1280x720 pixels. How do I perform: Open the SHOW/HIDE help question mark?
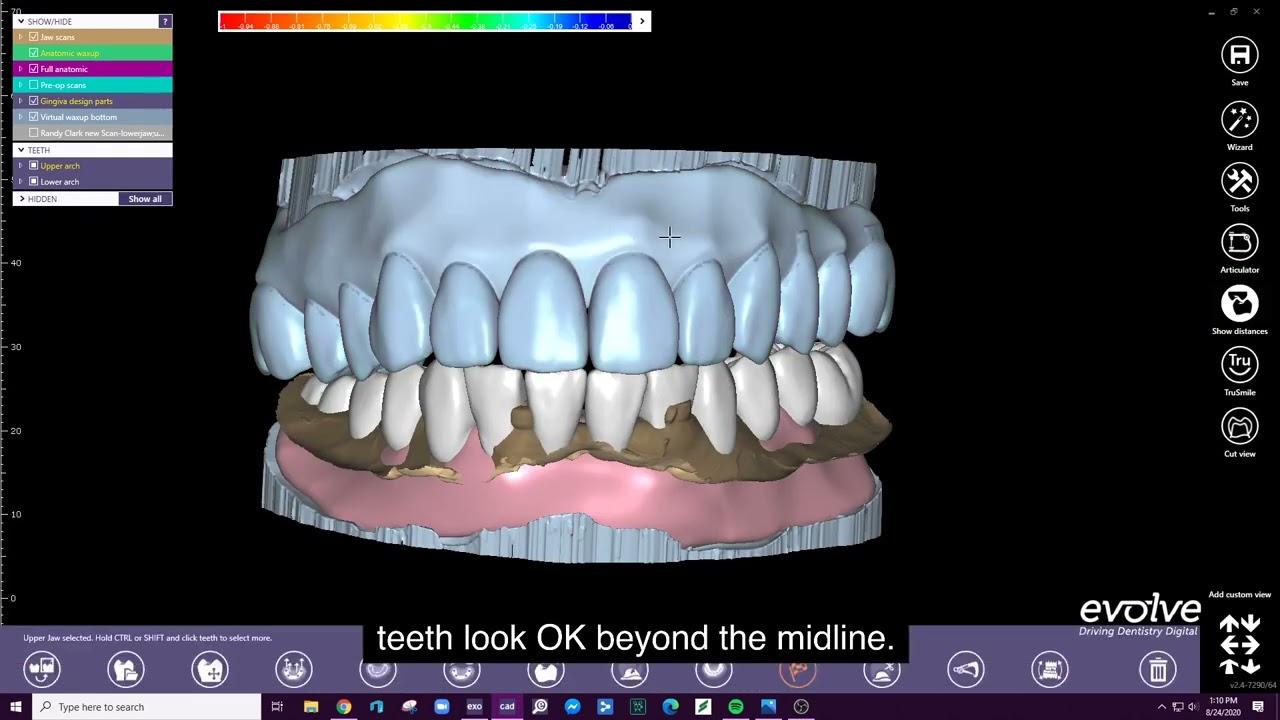[x=165, y=21]
